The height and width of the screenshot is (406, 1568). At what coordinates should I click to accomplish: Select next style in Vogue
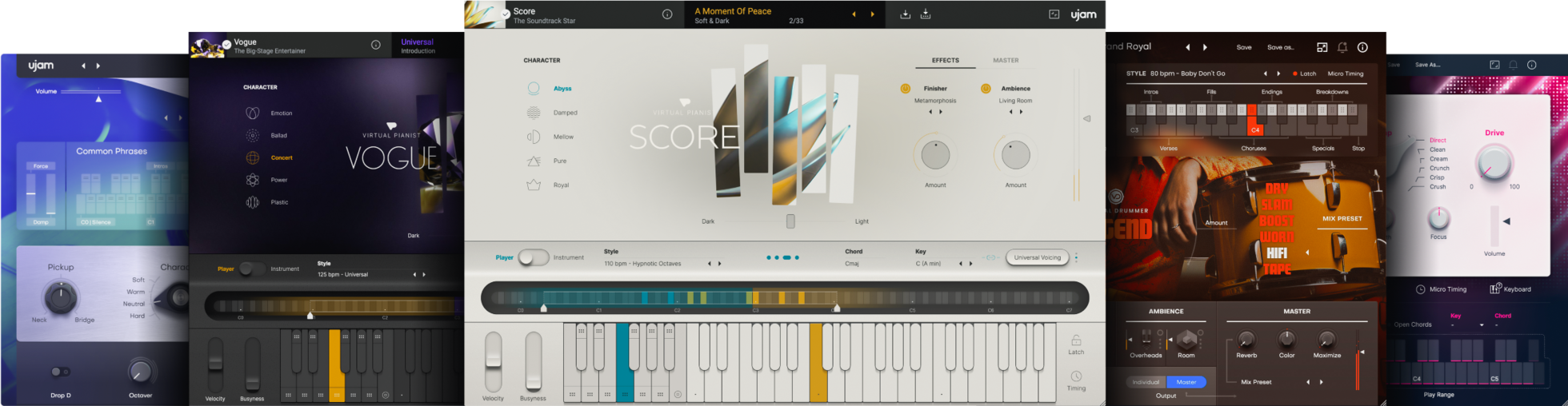(x=424, y=275)
